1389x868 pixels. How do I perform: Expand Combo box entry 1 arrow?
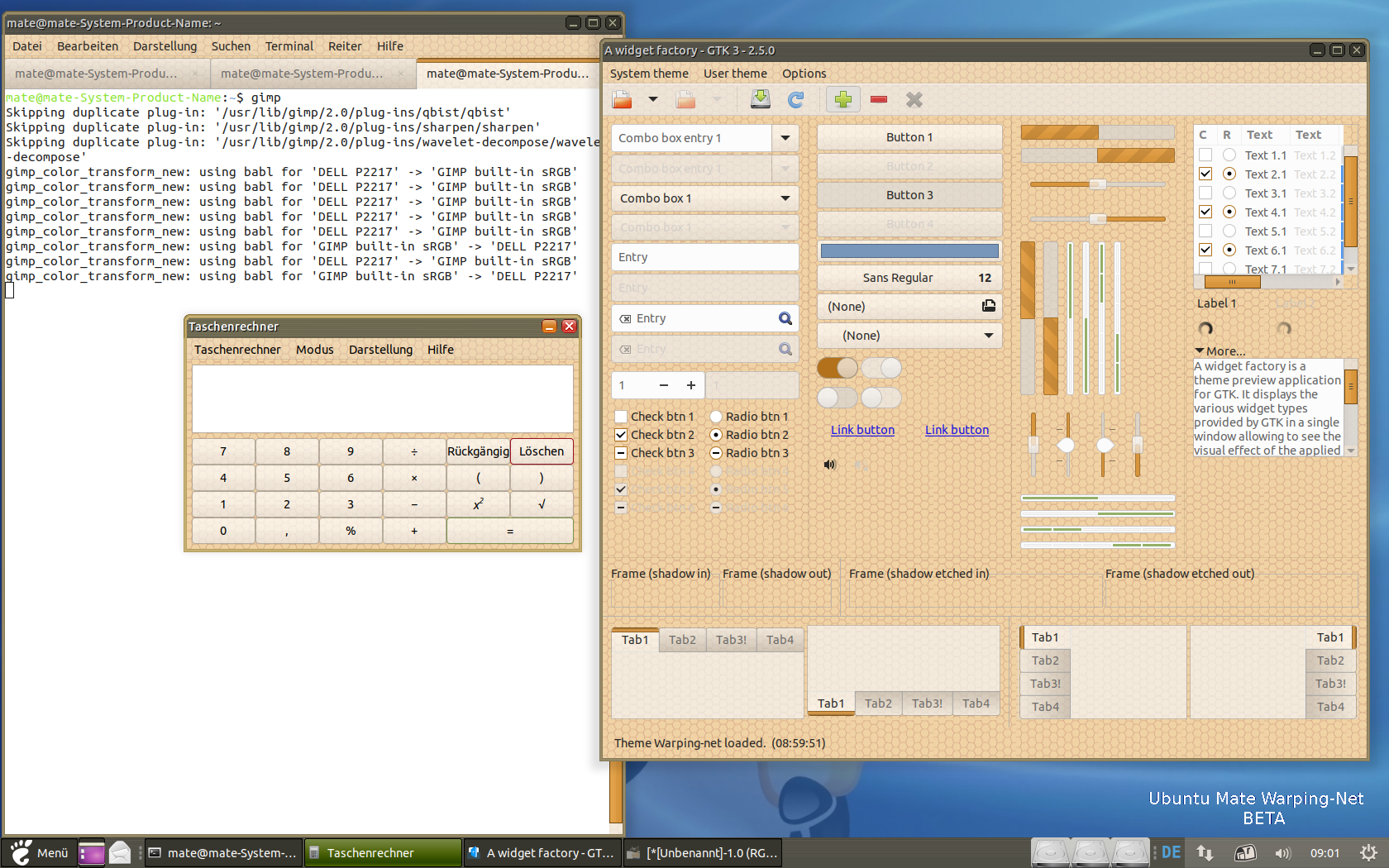pyautogui.click(x=785, y=138)
